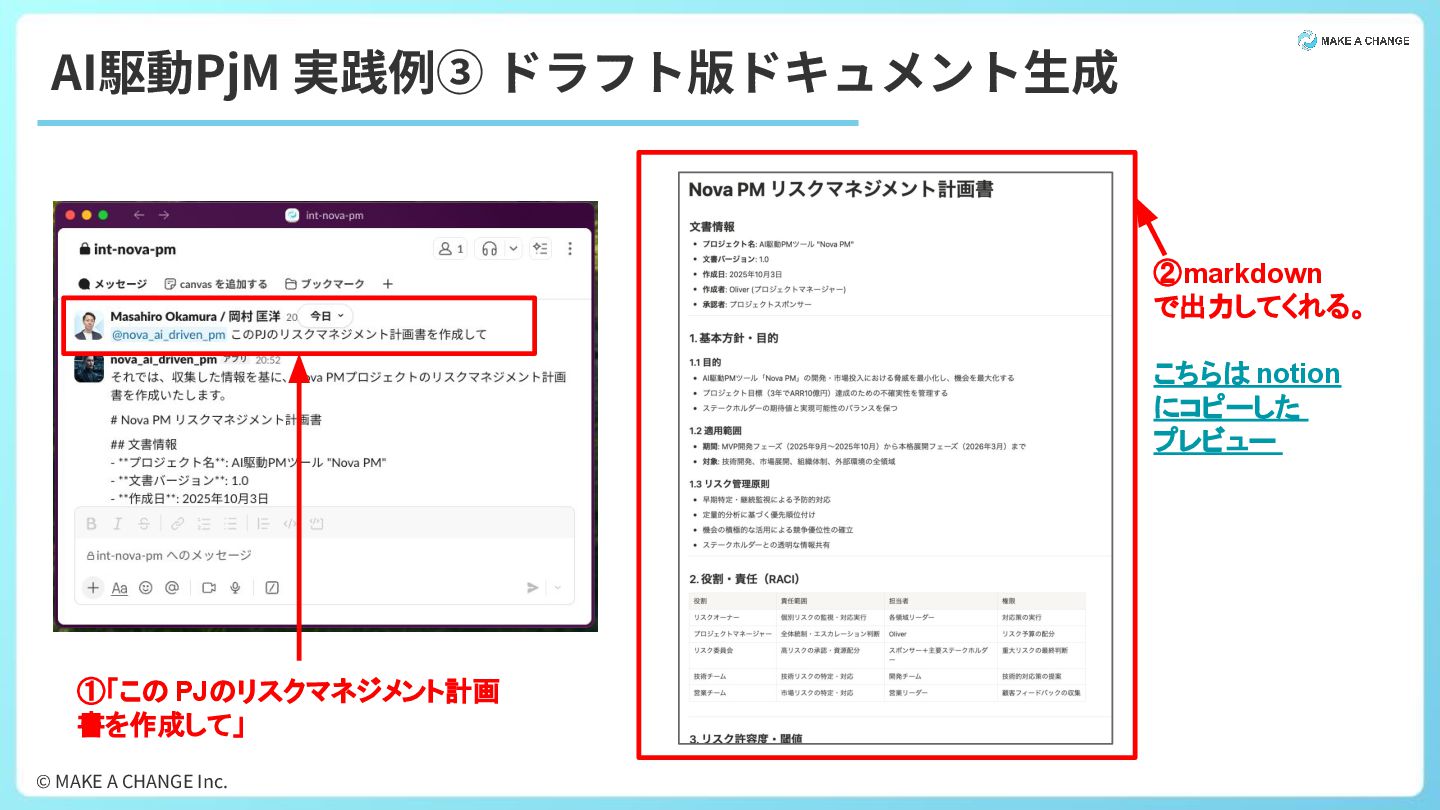Record a video clip with camera icon
This screenshot has width=1440, height=810.
[x=209, y=588]
